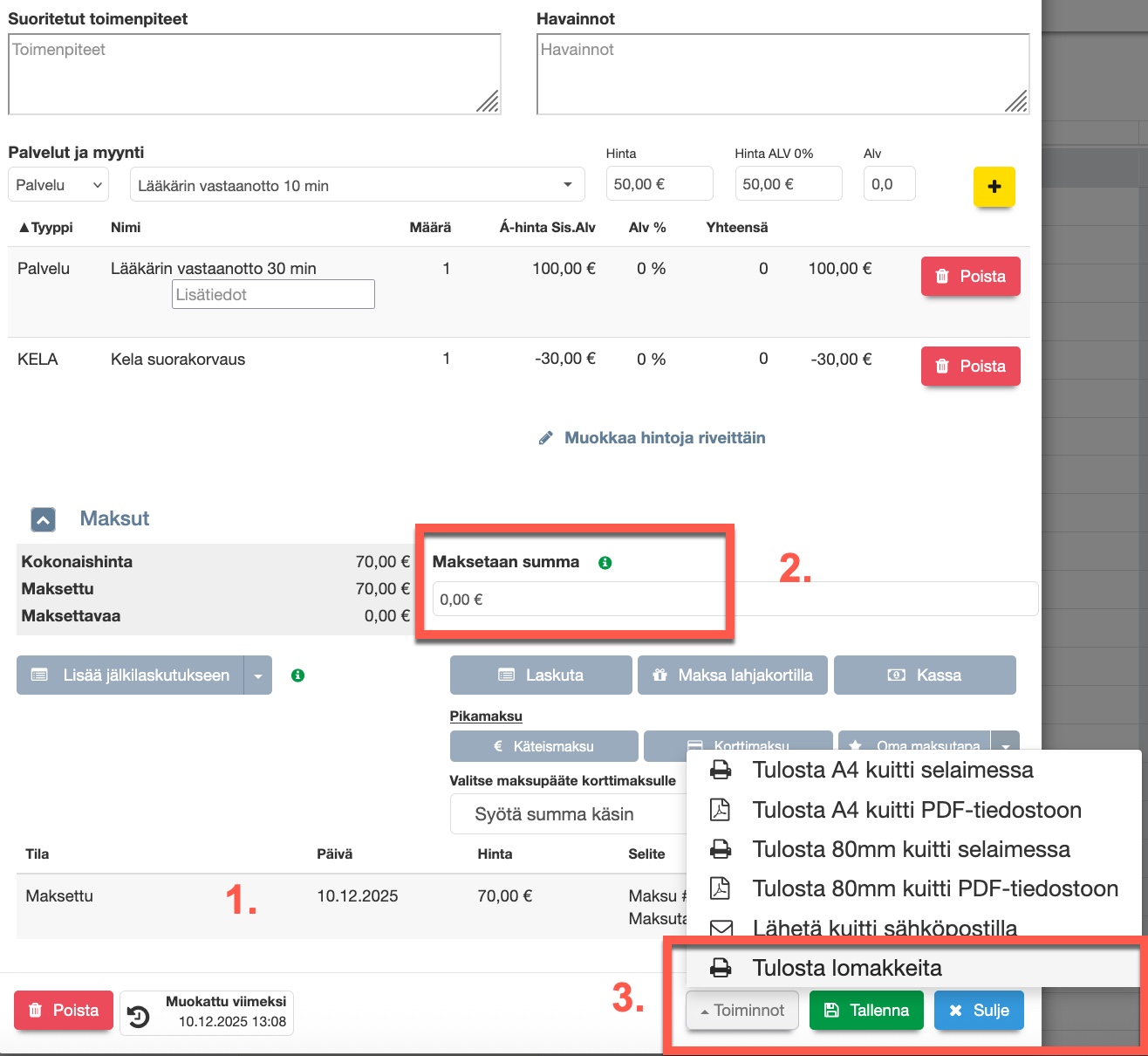This screenshot has width=1148, height=1056.
Task: Open the Palvelu type dropdown
Action: coord(59,185)
